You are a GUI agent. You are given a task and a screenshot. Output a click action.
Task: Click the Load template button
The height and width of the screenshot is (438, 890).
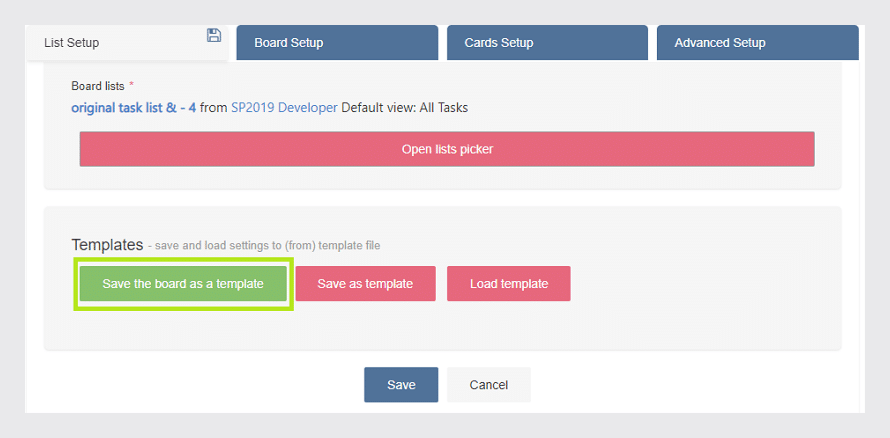[x=509, y=284]
